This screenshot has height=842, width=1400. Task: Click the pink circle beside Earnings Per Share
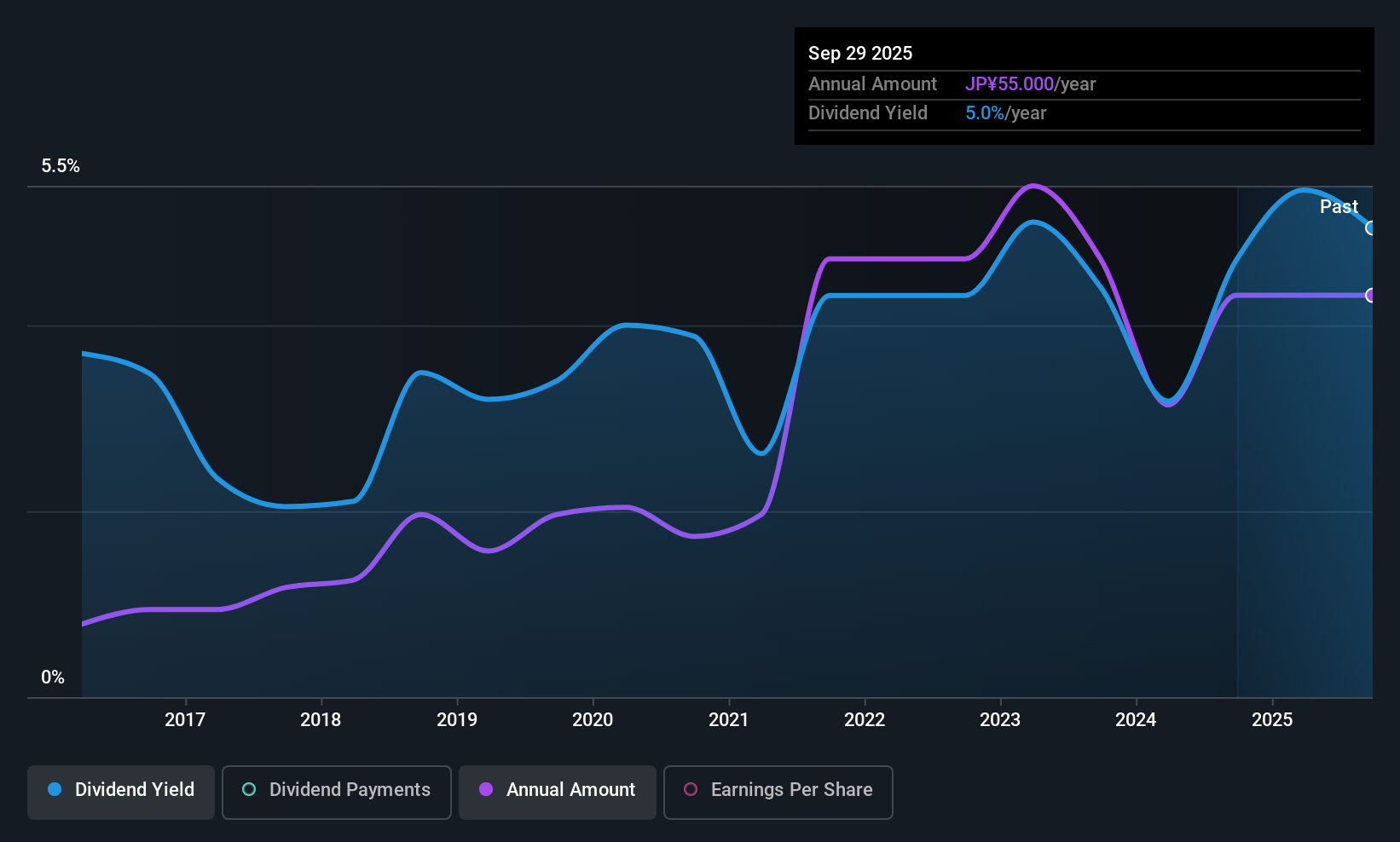(x=691, y=789)
